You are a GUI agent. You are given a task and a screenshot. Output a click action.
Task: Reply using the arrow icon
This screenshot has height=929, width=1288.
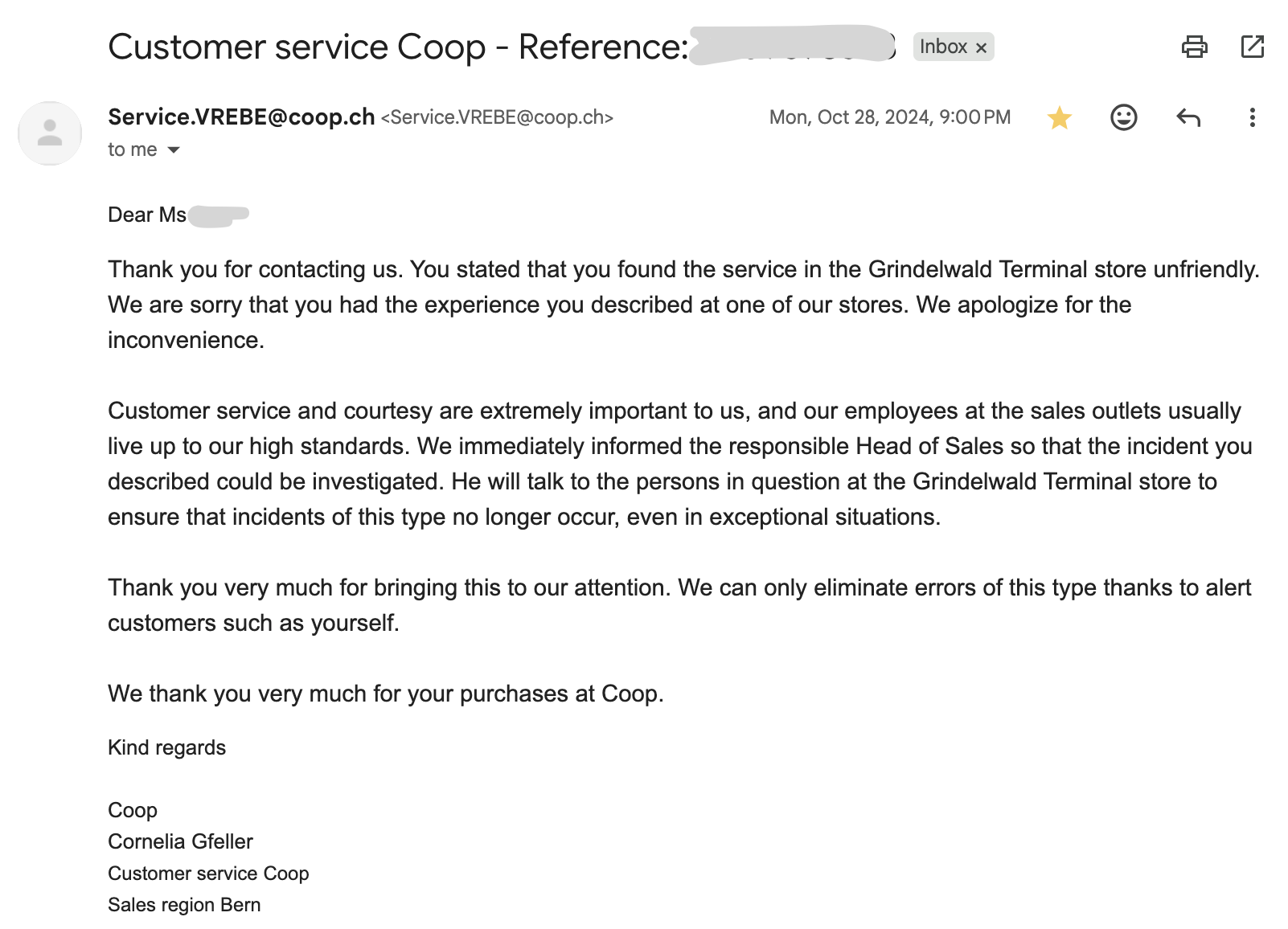coord(1188,118)
